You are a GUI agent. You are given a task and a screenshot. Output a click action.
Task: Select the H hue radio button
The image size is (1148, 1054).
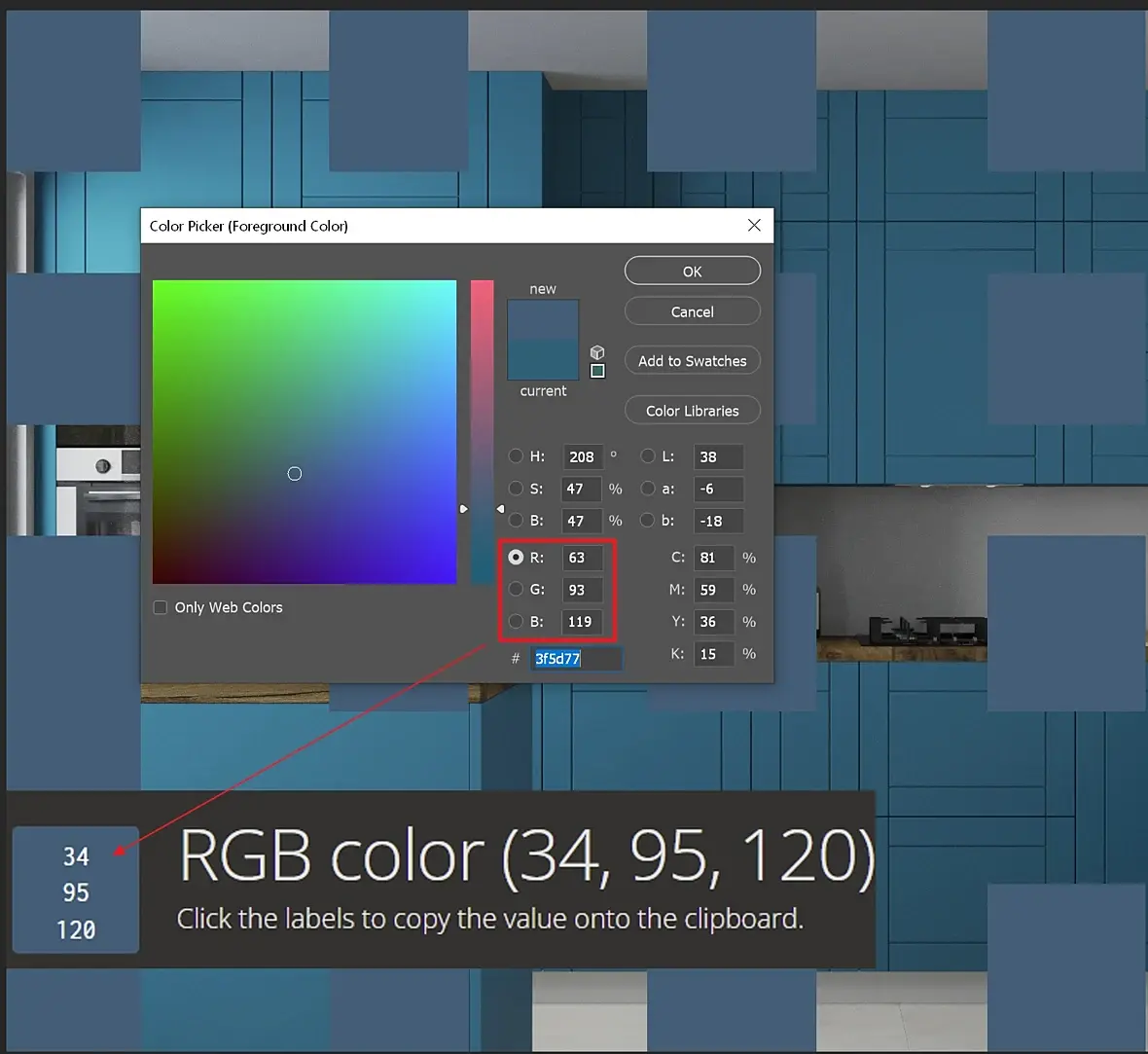(x=516, y=456)
